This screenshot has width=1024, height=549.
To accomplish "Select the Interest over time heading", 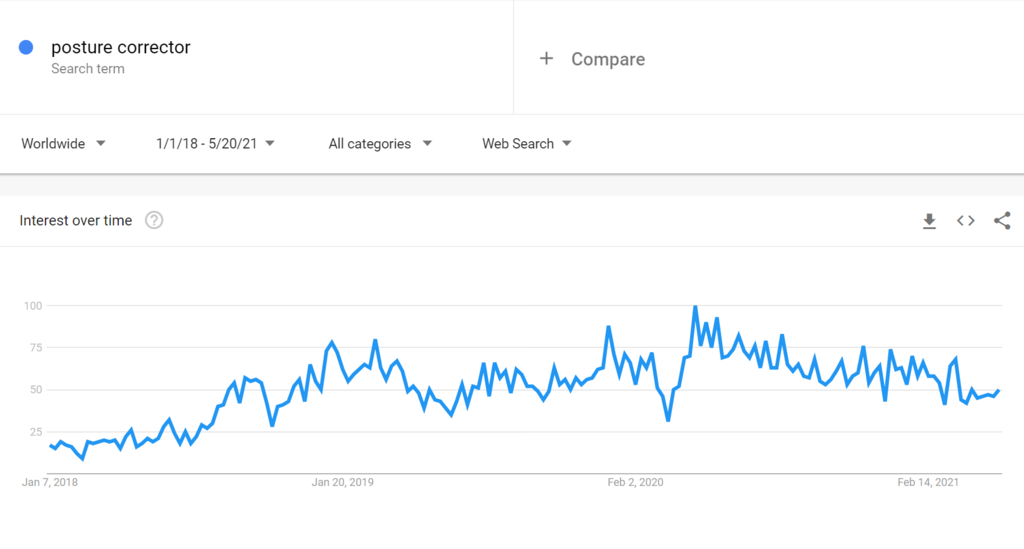I will [76, 221].
